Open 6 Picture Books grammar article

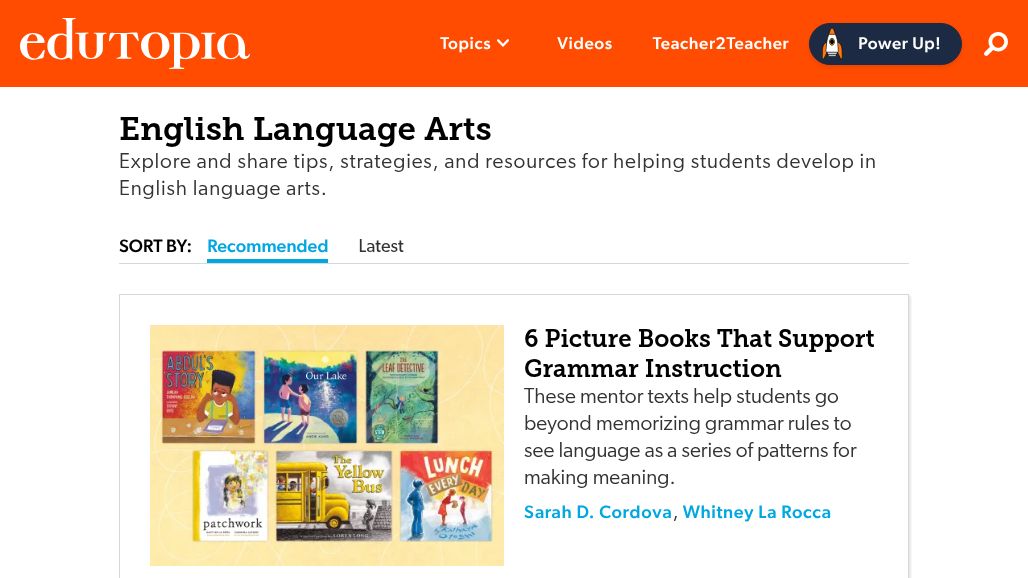point(699,353)
